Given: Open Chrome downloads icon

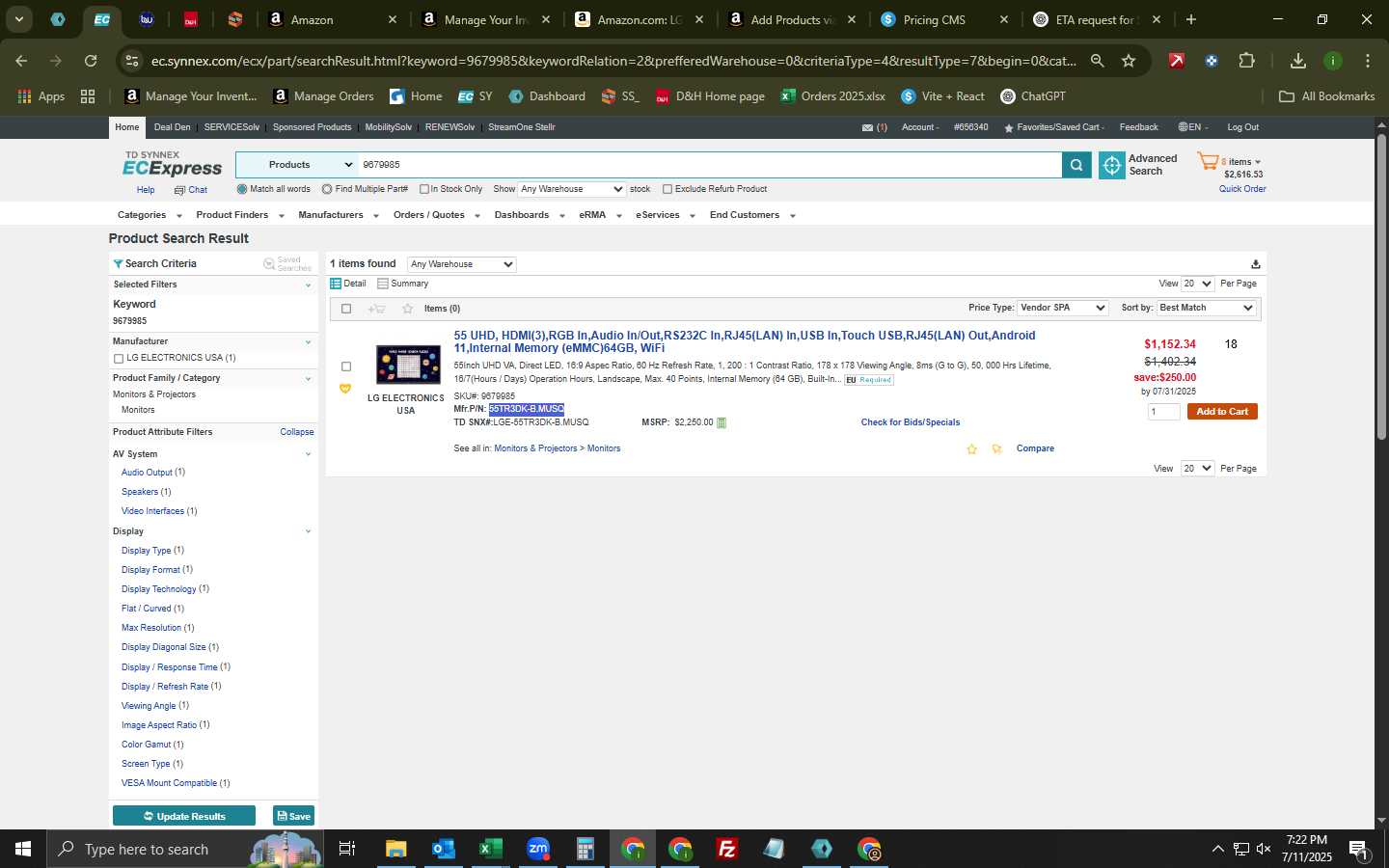Looking at the screenshot, I should click(x=1298, y=61).
